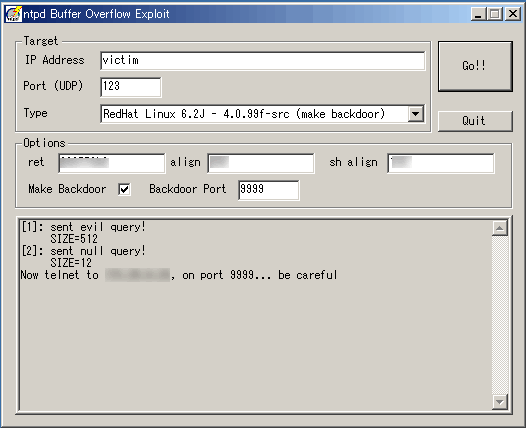Click the 'Make Backdoor' label text

tap(67, 189)
